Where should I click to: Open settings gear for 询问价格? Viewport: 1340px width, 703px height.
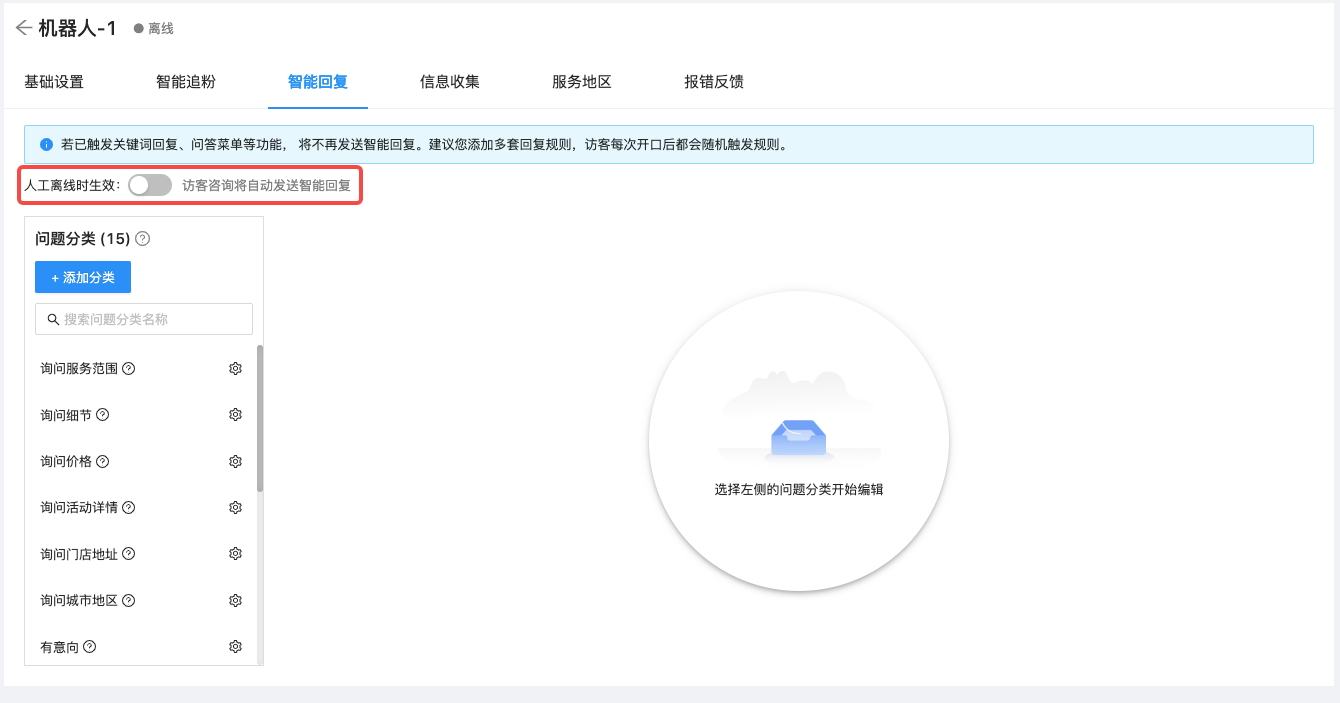pos(235,461)
